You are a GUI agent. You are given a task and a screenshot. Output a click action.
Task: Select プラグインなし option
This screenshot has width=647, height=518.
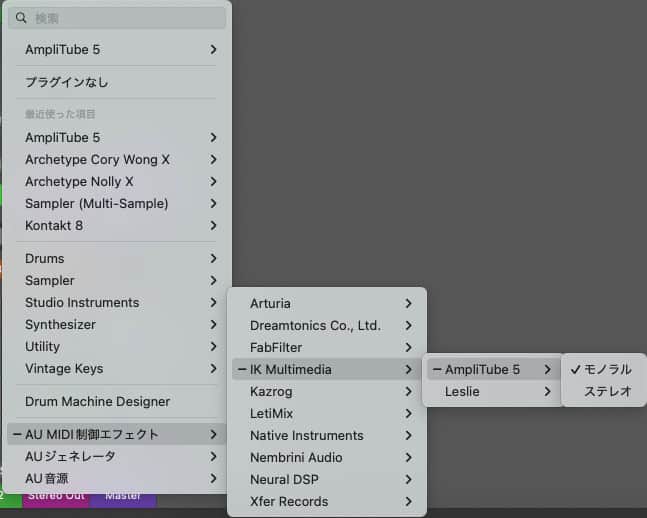pyautogui.click(x=117, y=82)
